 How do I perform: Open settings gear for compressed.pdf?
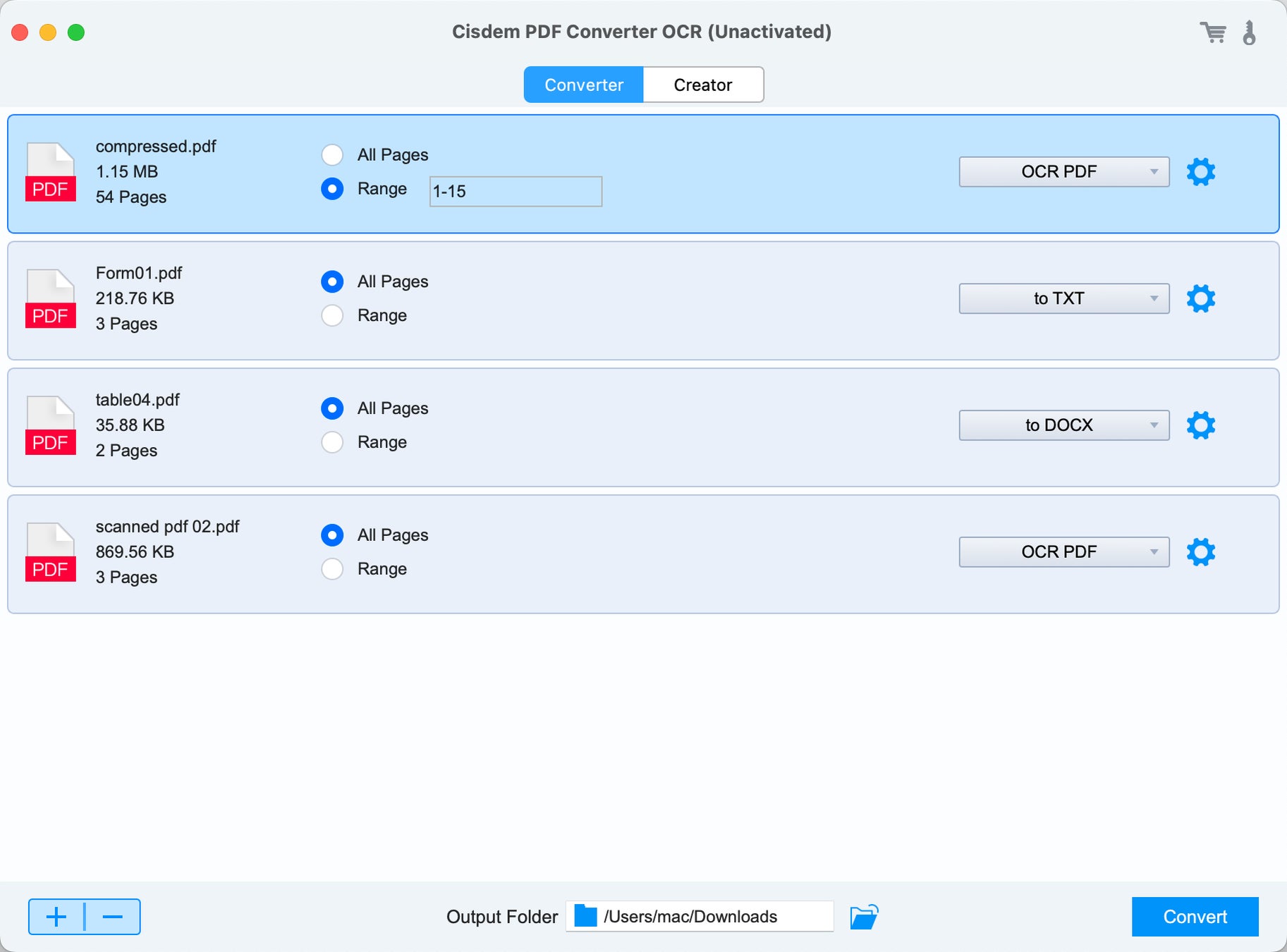1201,172
